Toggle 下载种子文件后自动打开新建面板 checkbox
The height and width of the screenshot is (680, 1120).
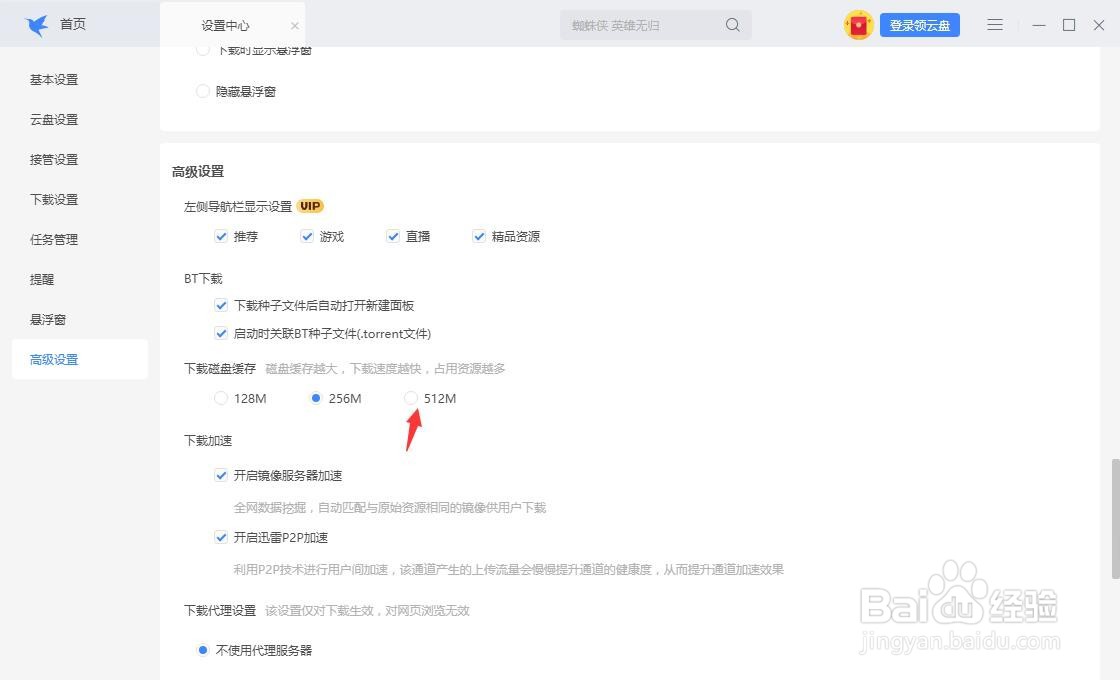[x=221, y=305]
